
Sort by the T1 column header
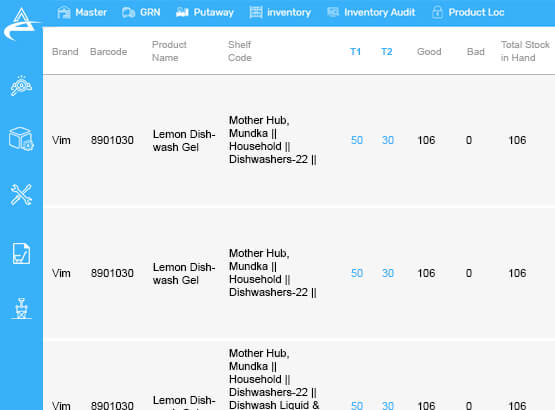355,52
